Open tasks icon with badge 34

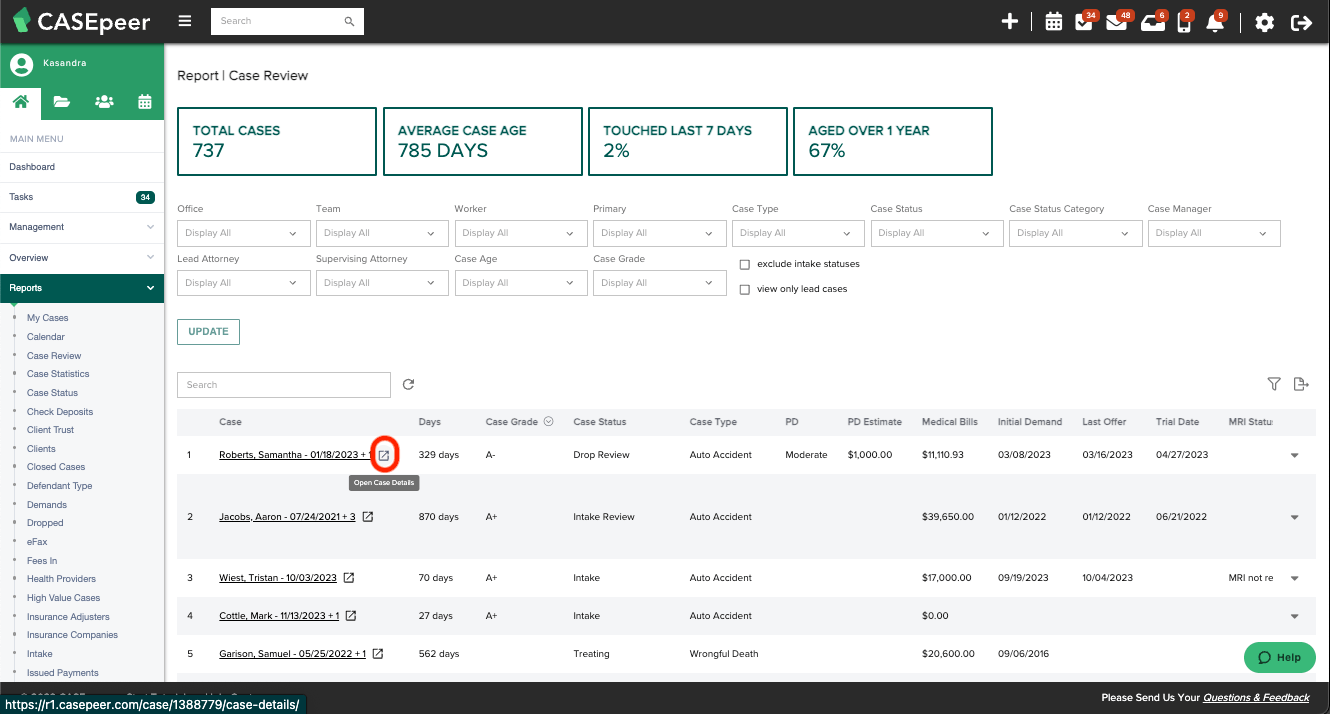tap(1084, 22)
